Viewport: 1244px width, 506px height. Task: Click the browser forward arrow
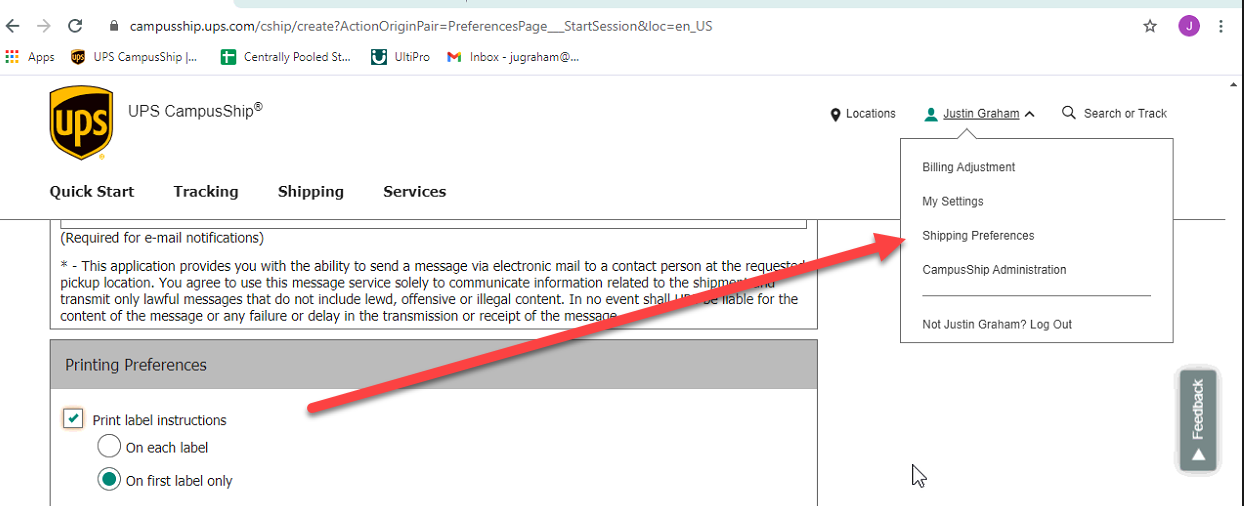(43, 26)
